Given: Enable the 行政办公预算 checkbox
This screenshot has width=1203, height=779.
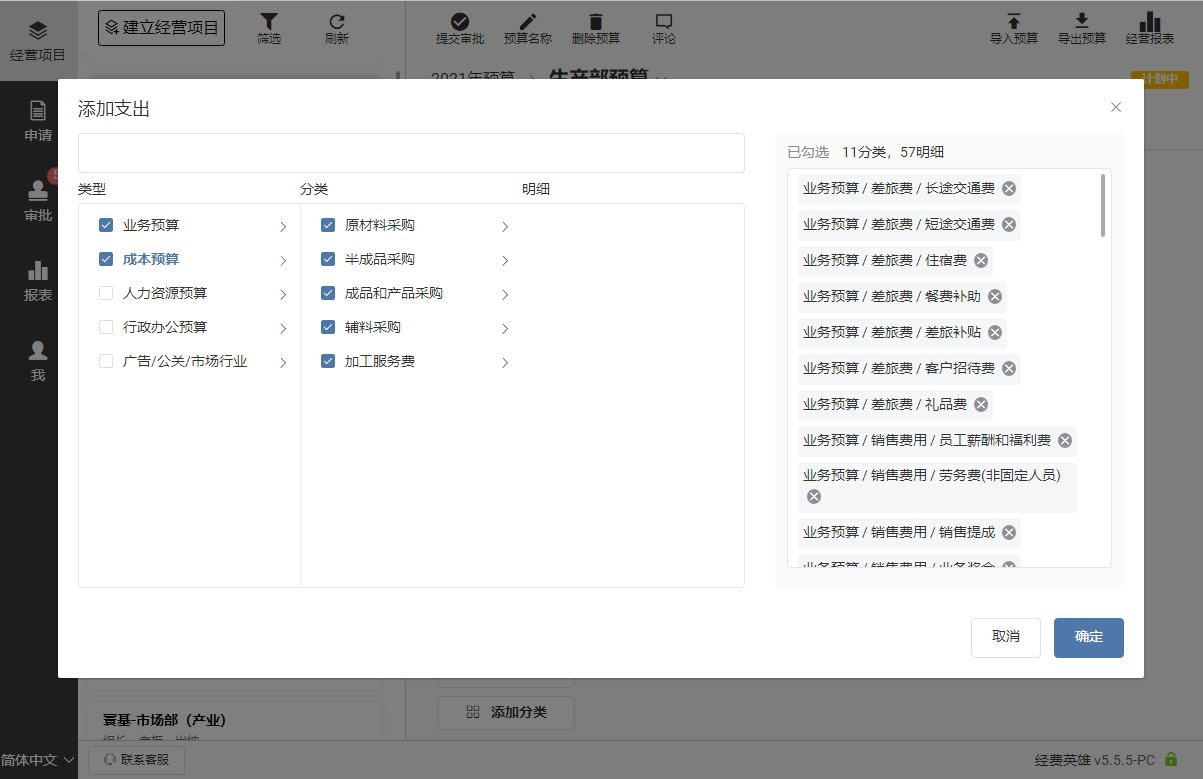Looking at the screenshot, I should point(106,327).
